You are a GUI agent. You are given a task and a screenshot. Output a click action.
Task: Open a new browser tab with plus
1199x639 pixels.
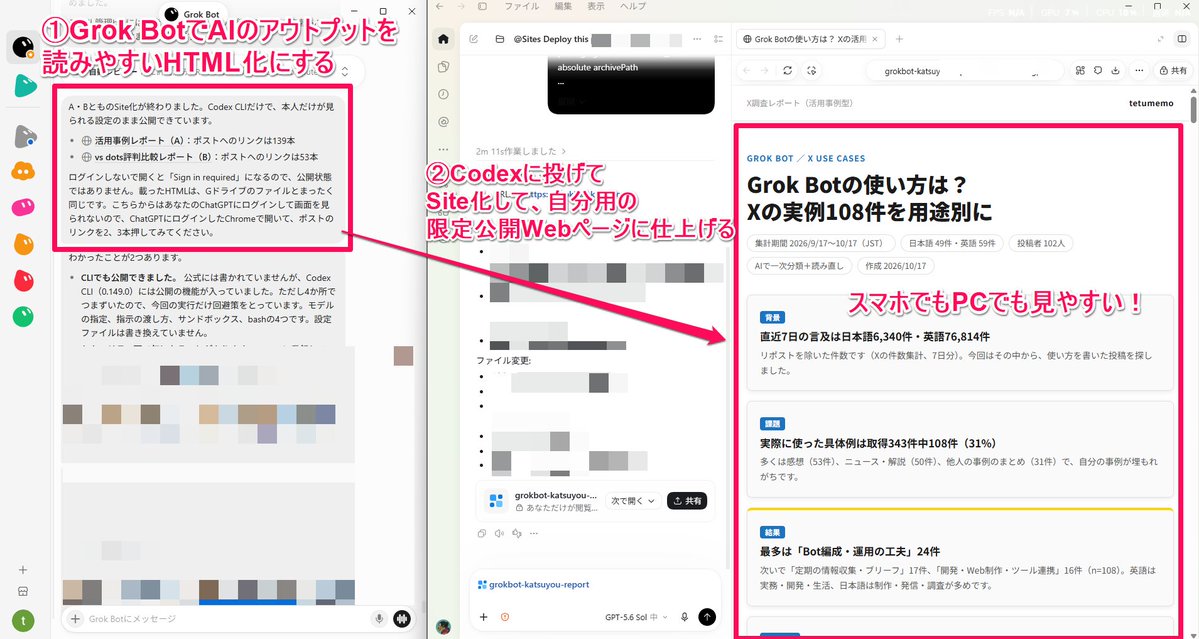point(899,39)
